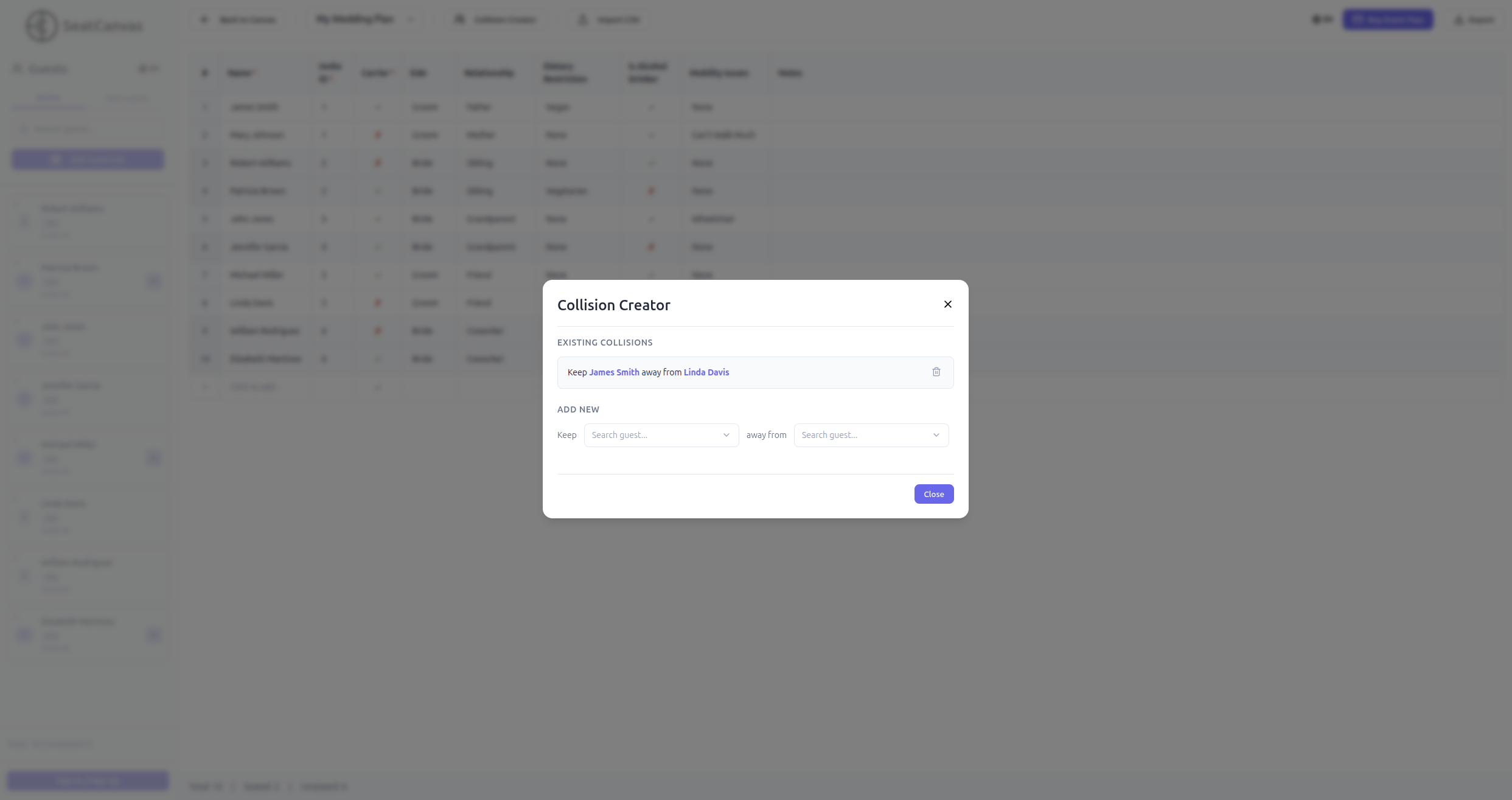Delete the James Smith and Linda Davis collision
The width and height of the screenshot is (1512, 800).
coord(936,372)
